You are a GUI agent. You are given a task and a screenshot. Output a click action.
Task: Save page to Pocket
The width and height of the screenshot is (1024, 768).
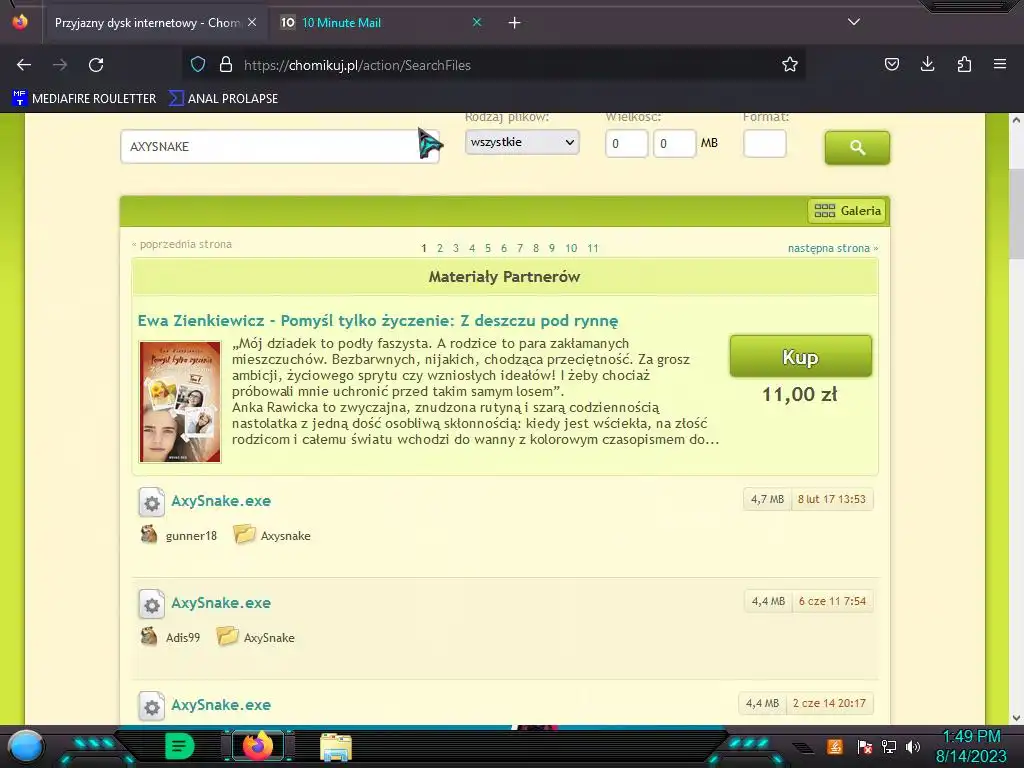coord(892,65)
